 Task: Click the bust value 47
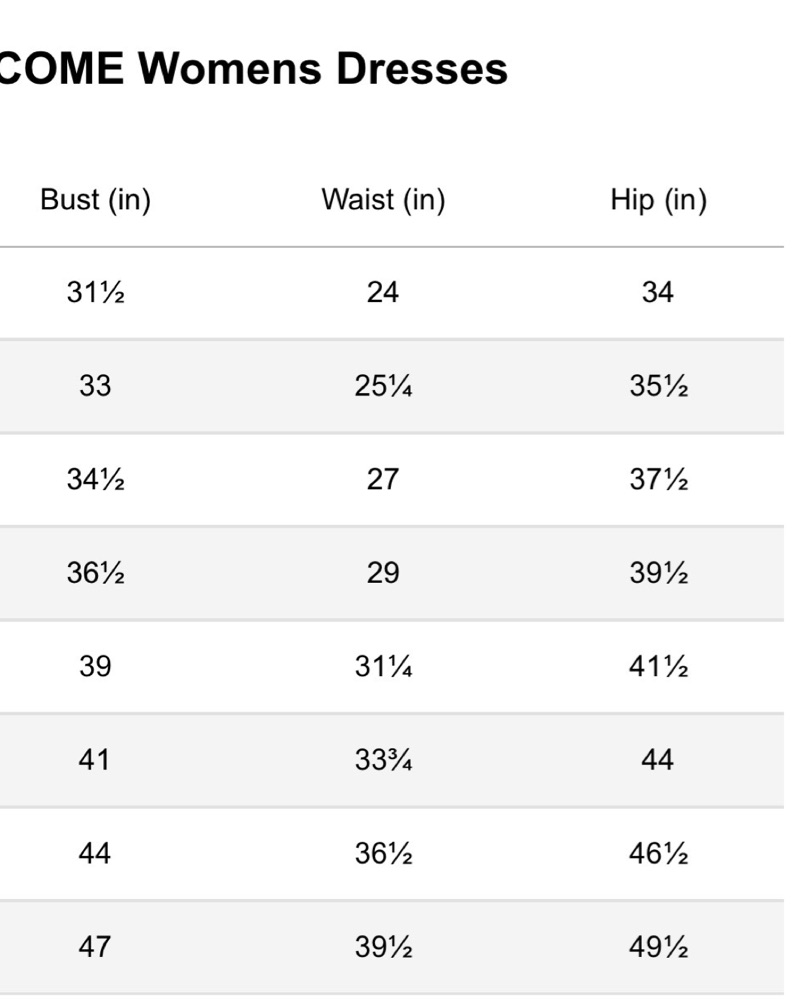[x=94, y=947]
